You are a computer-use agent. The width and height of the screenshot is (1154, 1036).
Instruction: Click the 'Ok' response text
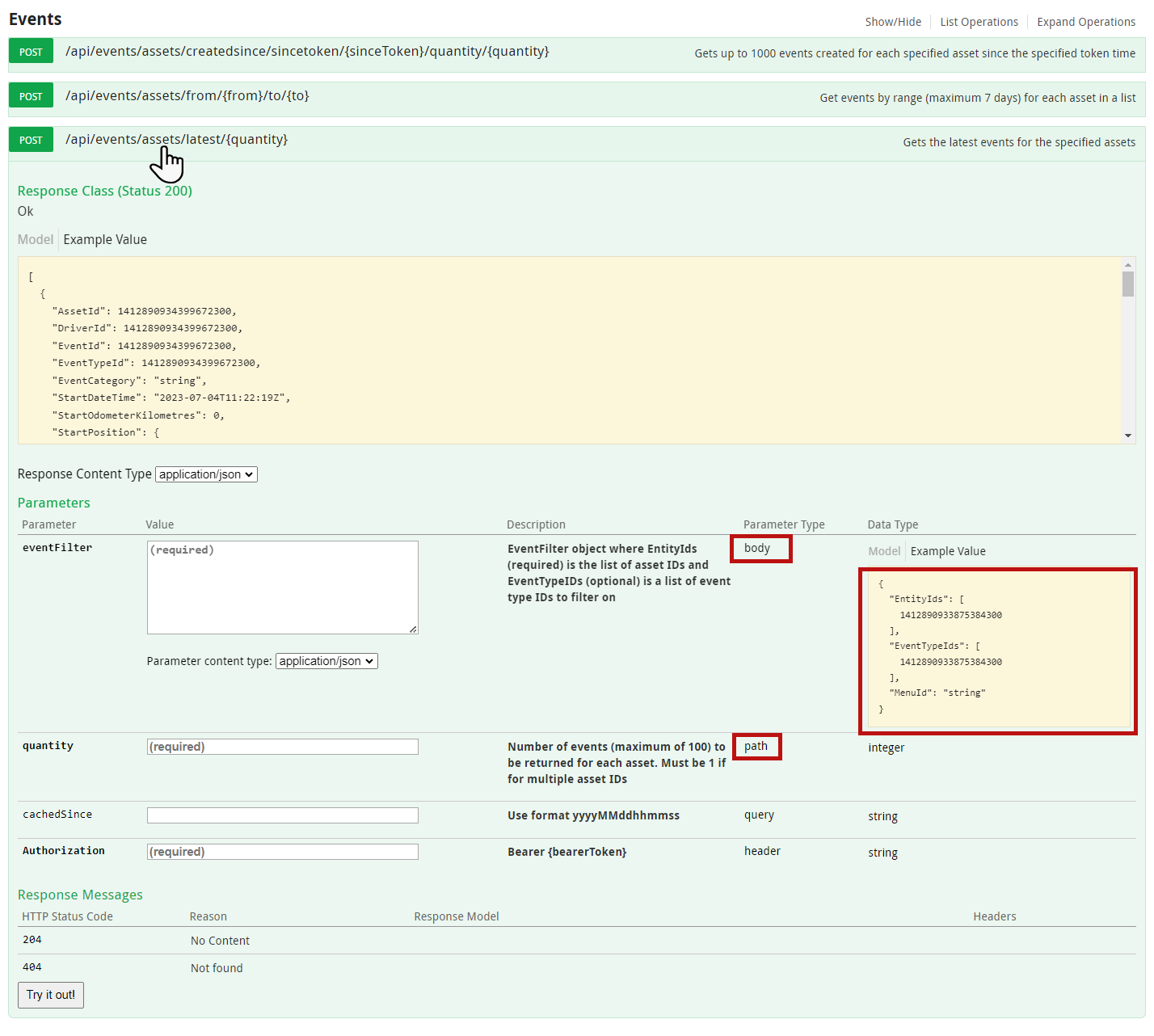click(26, 211)
